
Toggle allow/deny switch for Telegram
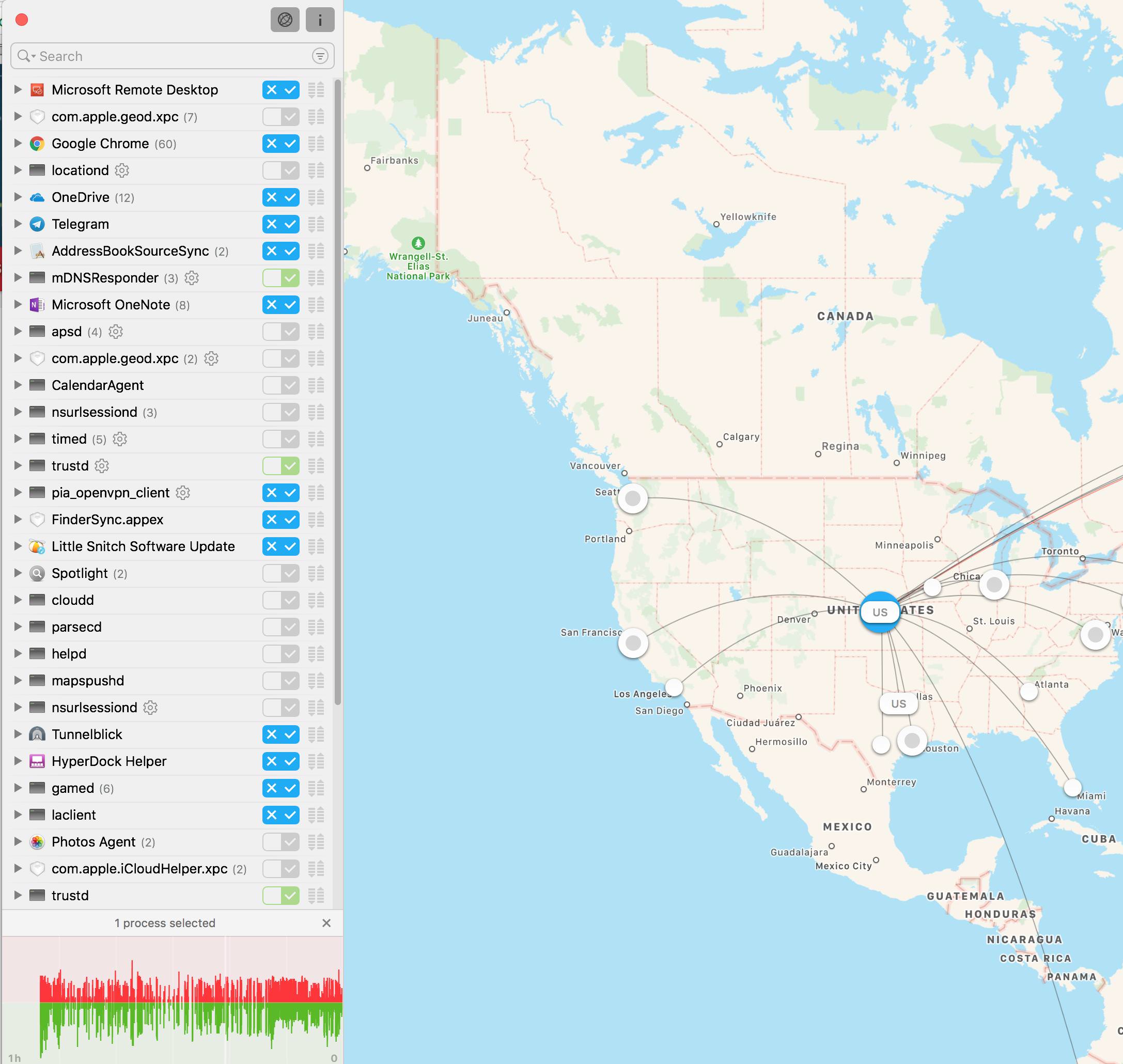(281, 224)
